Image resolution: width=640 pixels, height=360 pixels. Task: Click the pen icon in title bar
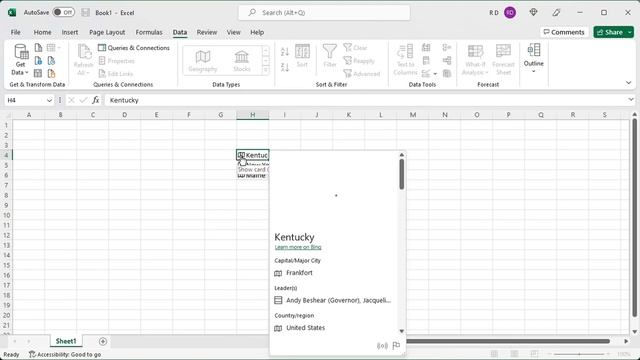(x=556, y=13)
